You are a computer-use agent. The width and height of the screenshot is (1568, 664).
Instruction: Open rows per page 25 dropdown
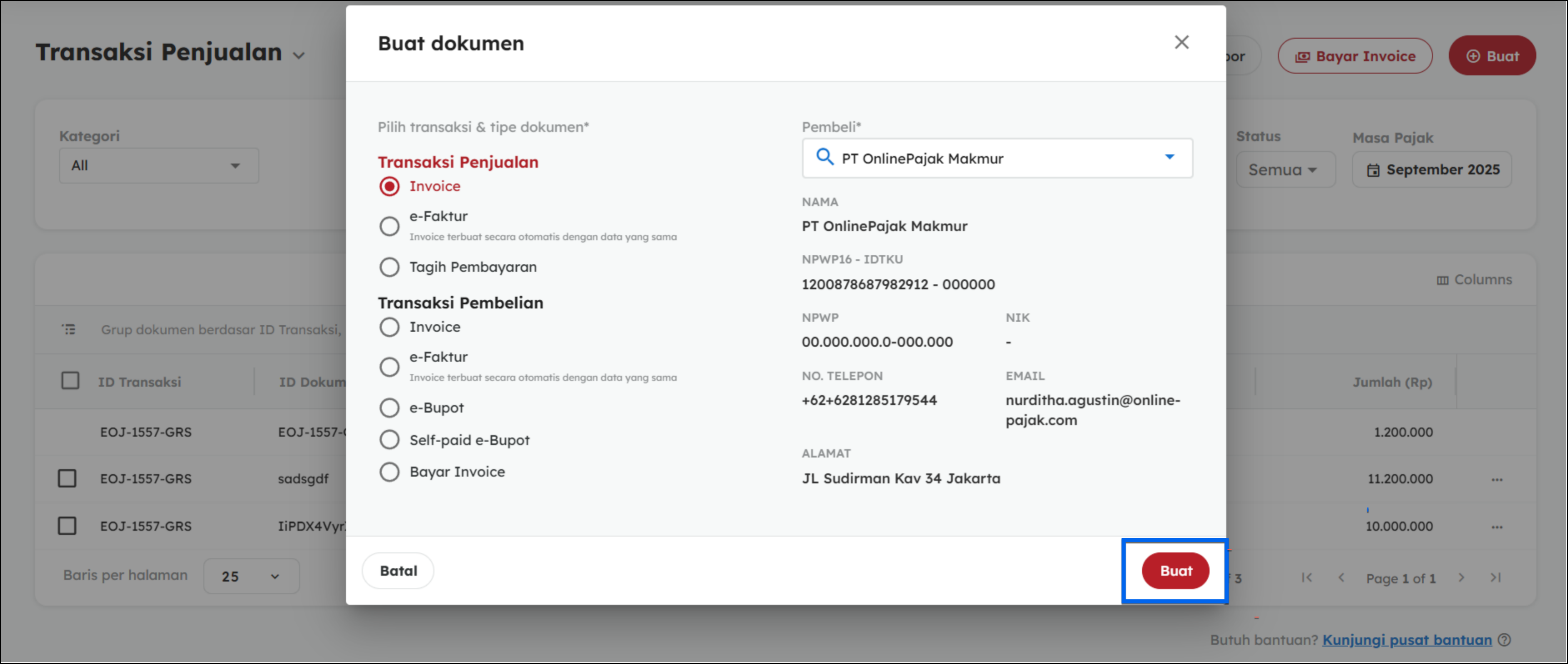click(251, 576)
